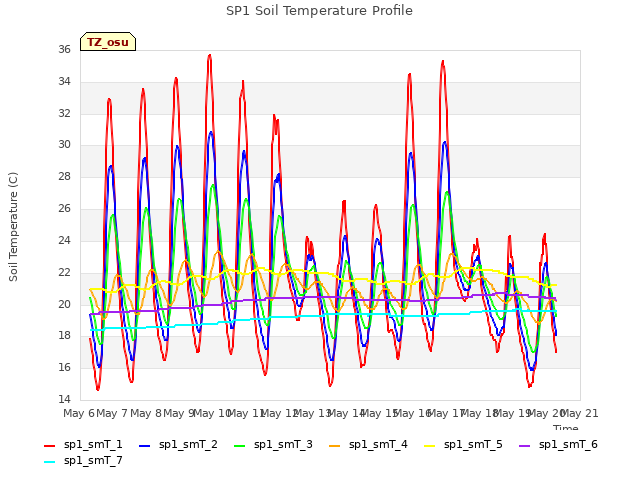
Task: Click the blue sp1_smT_2 legend swatch
Action: point(144,446)
